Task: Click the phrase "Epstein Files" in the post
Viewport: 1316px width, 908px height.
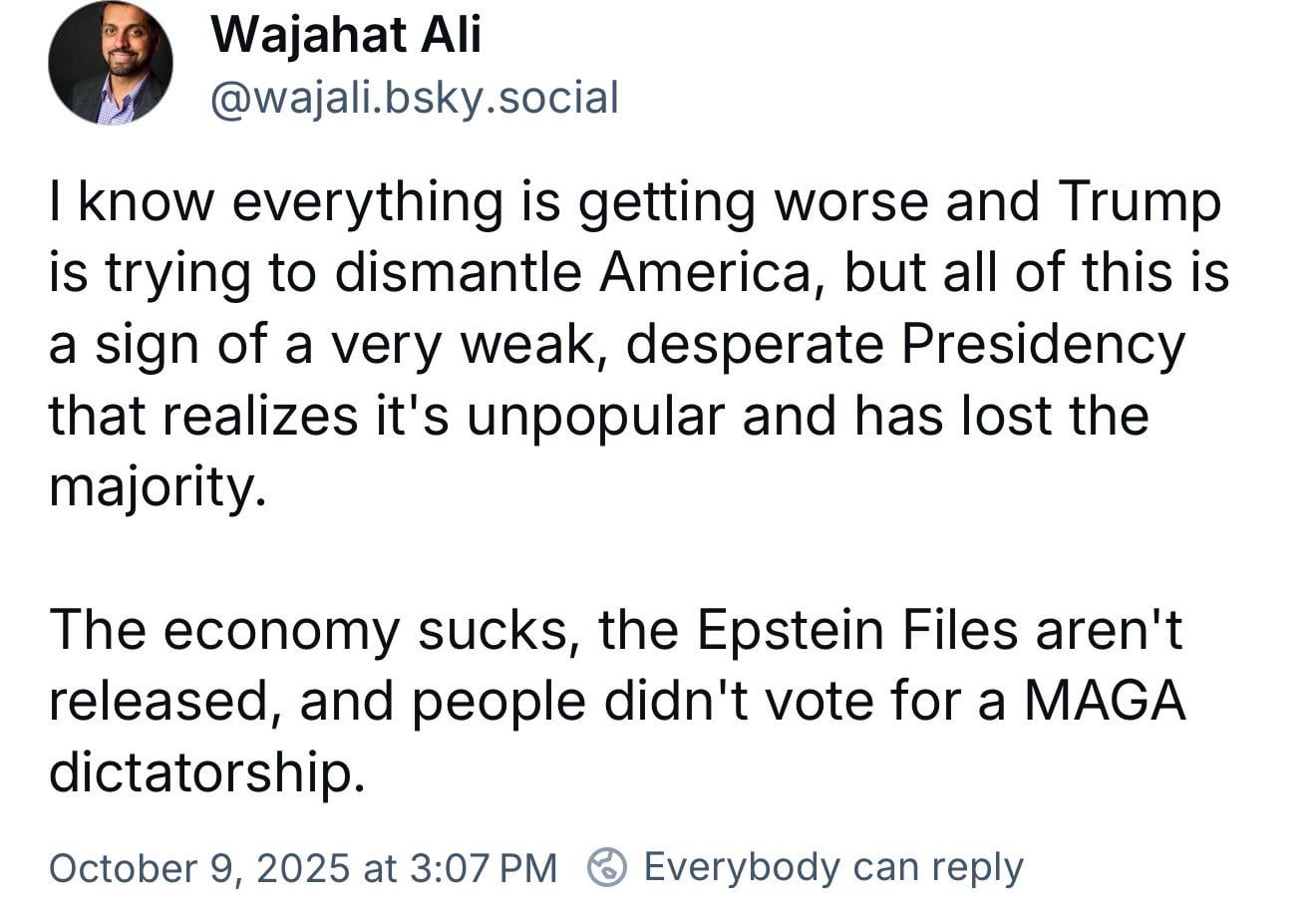Action: point(857,631)
